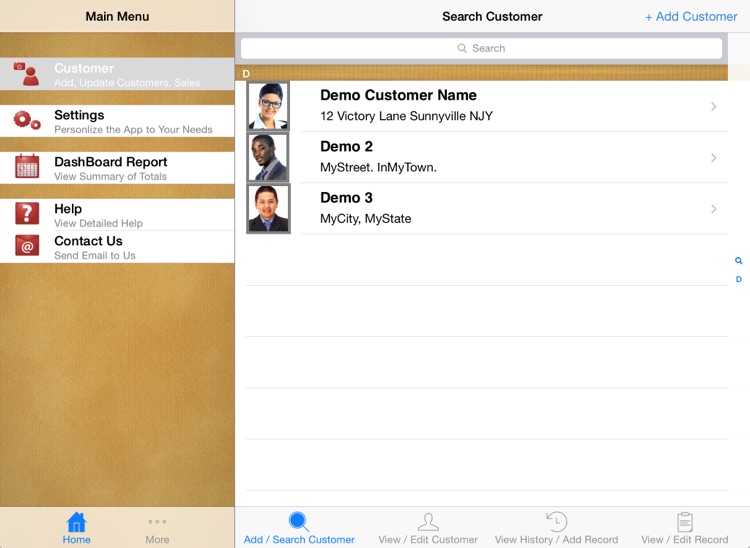Viewport: 750px width, 548px height.
Task: Click the red question mark Help icon
Action: click(x=27, y=213)
